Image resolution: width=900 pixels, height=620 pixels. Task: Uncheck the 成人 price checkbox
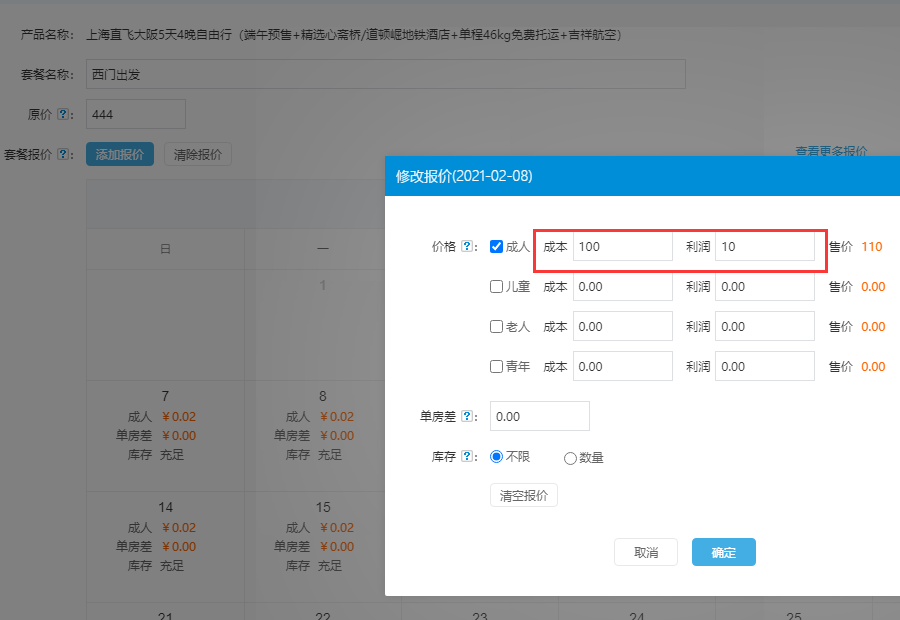[x=497, y=247]
